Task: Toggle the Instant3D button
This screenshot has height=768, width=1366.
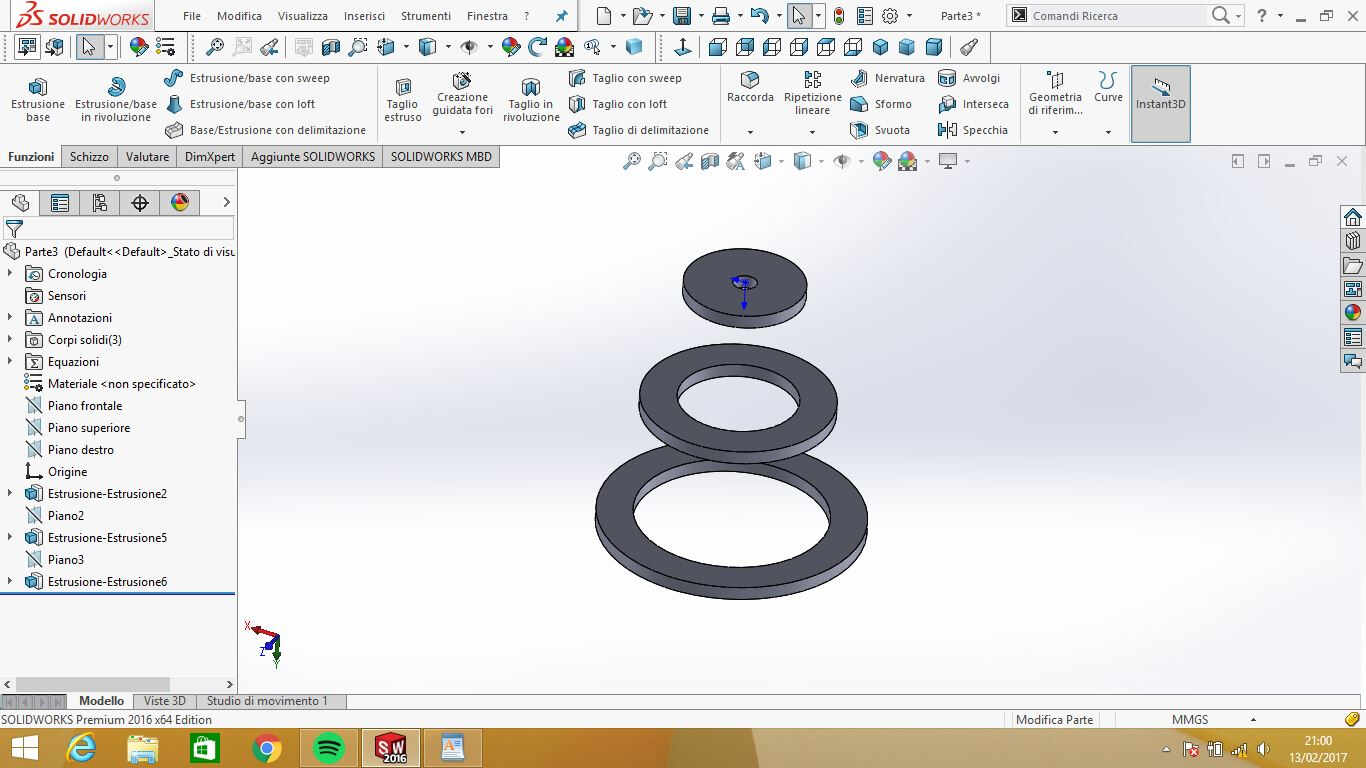Action: 1161,104
